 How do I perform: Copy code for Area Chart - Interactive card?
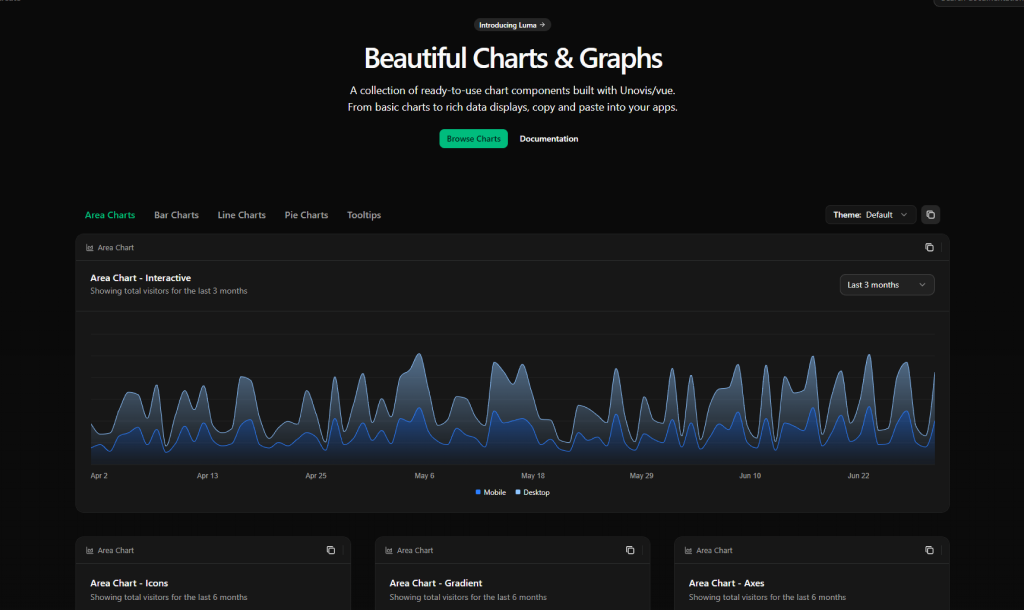coord(929,247)
